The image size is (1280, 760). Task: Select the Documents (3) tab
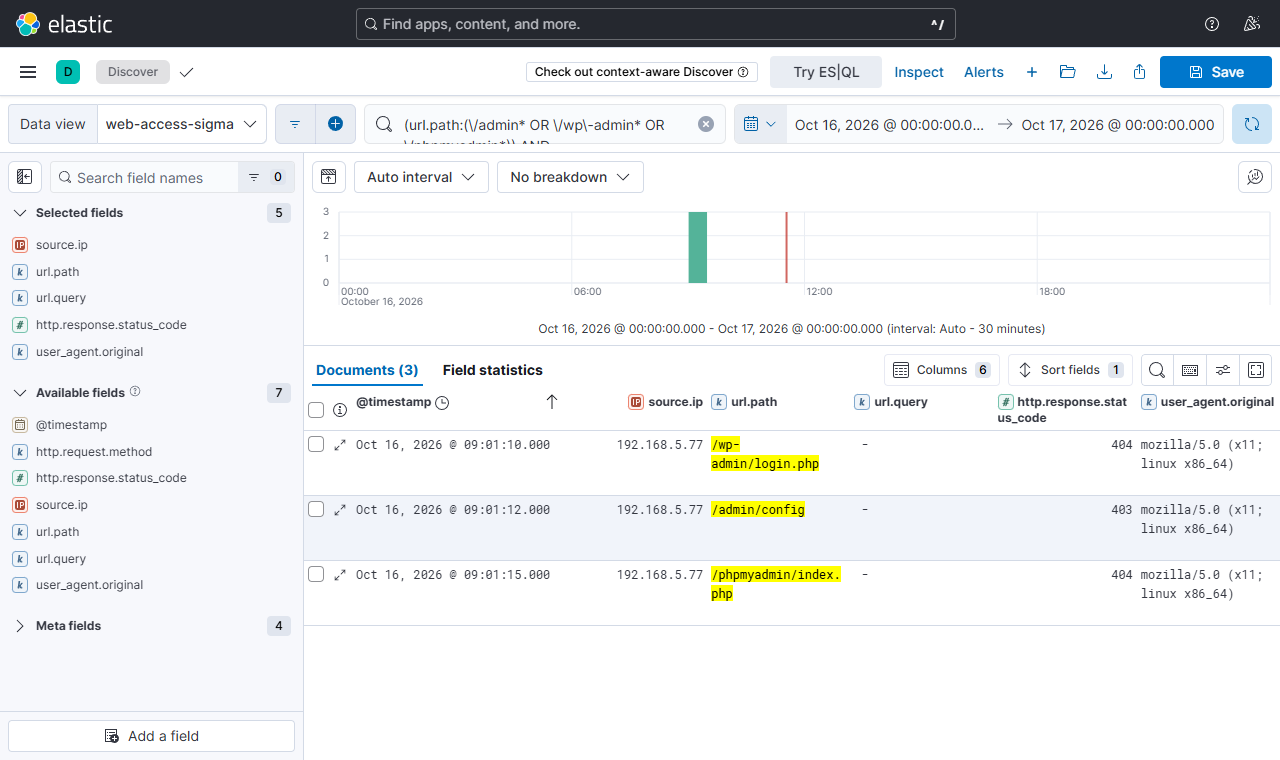click(367, 370)
